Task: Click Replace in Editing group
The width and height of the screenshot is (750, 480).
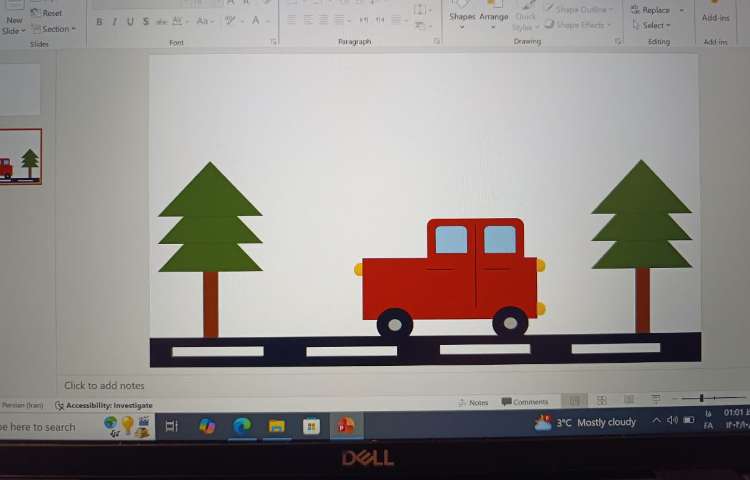Action: coord(656,10)
